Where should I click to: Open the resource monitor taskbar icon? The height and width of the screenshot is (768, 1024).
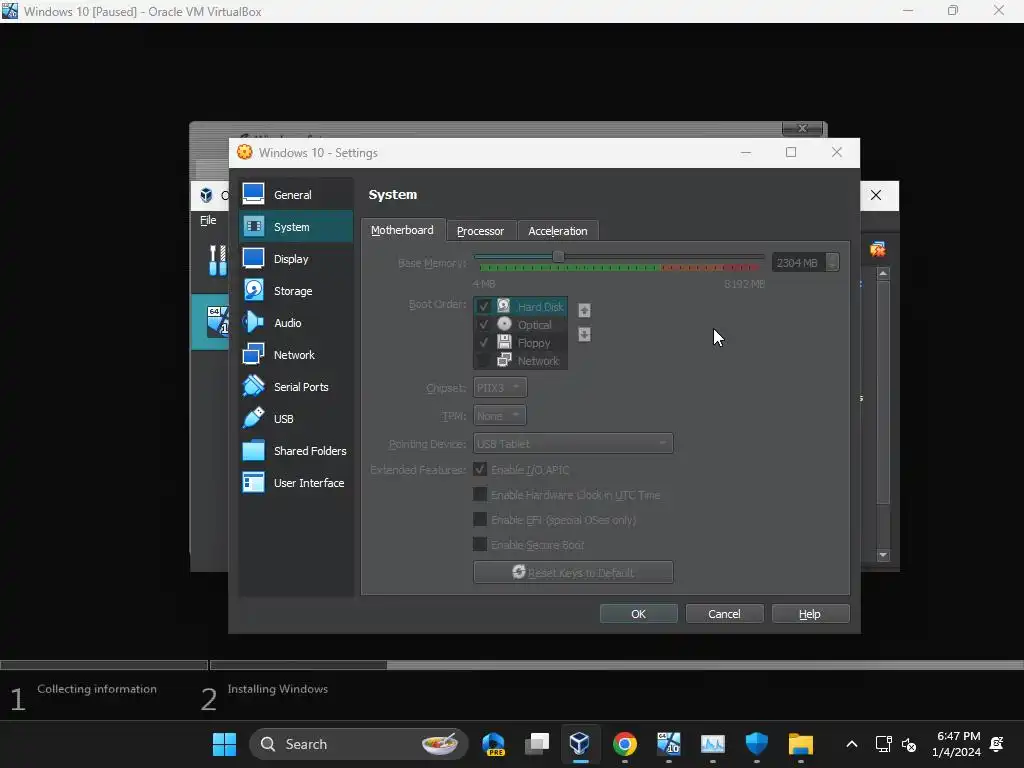712,744
